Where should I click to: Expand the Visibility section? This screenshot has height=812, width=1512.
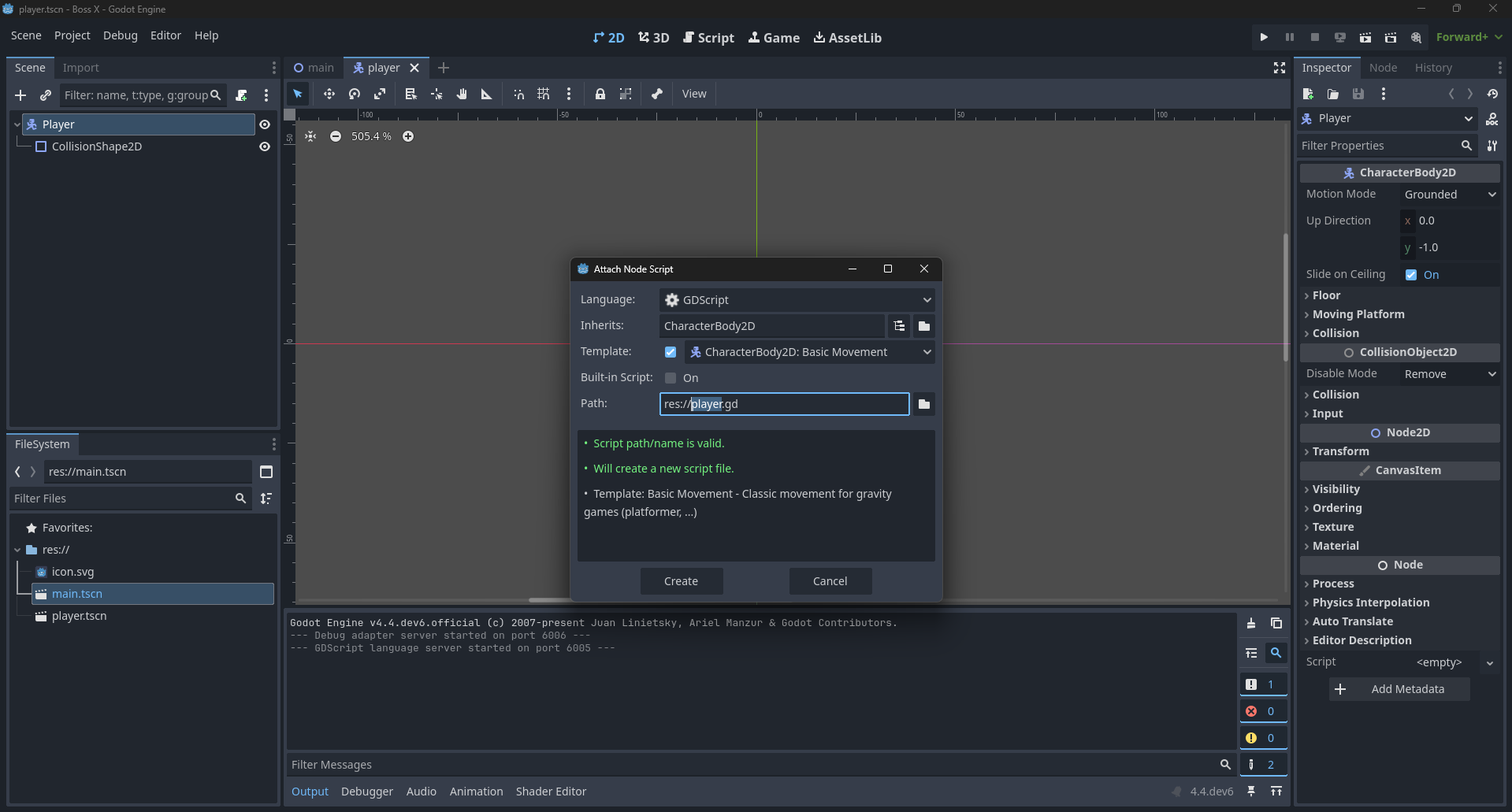point(1400,489)
